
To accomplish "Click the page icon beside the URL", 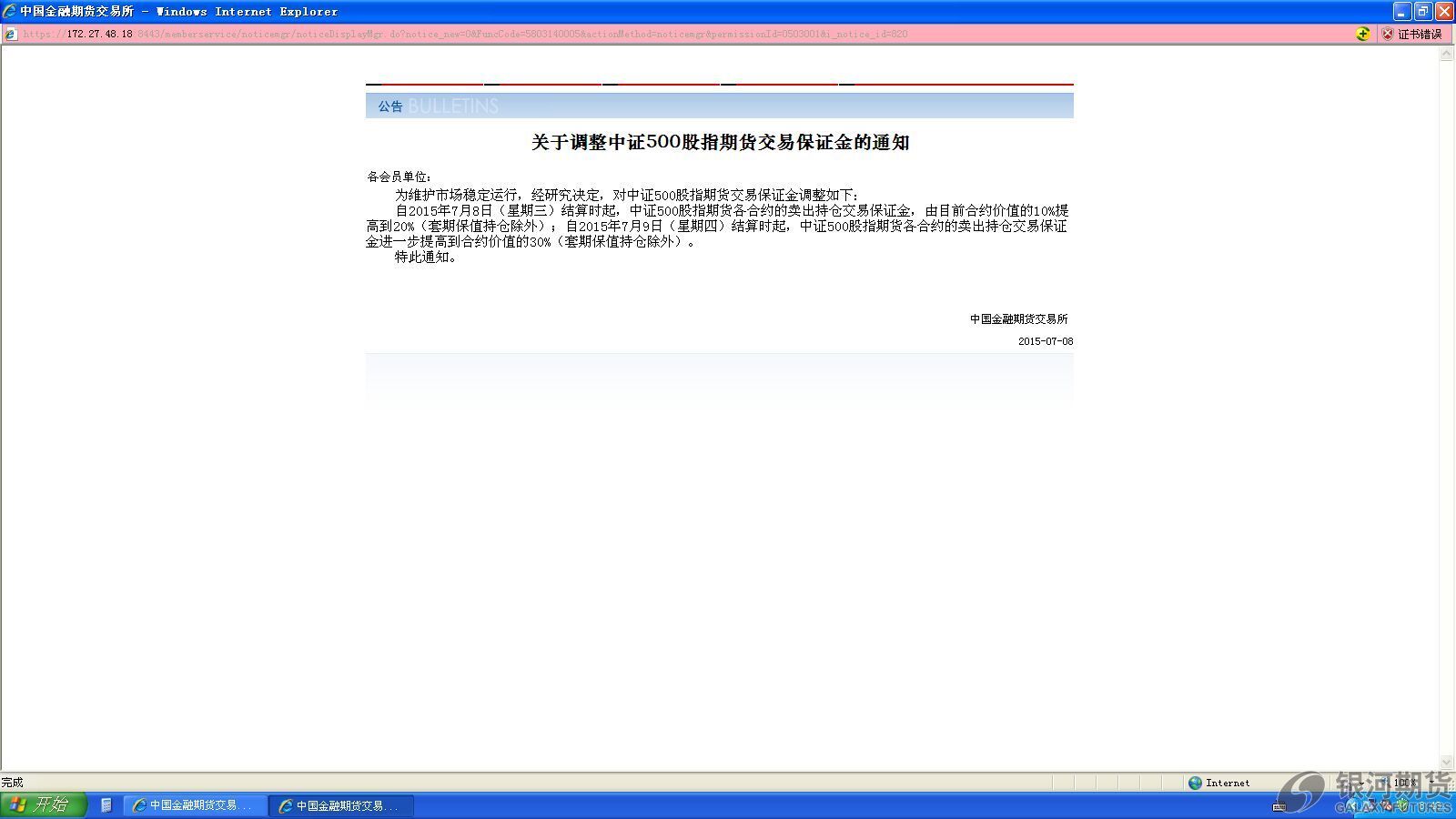I will pyautogui.click(x=10, y=34).
